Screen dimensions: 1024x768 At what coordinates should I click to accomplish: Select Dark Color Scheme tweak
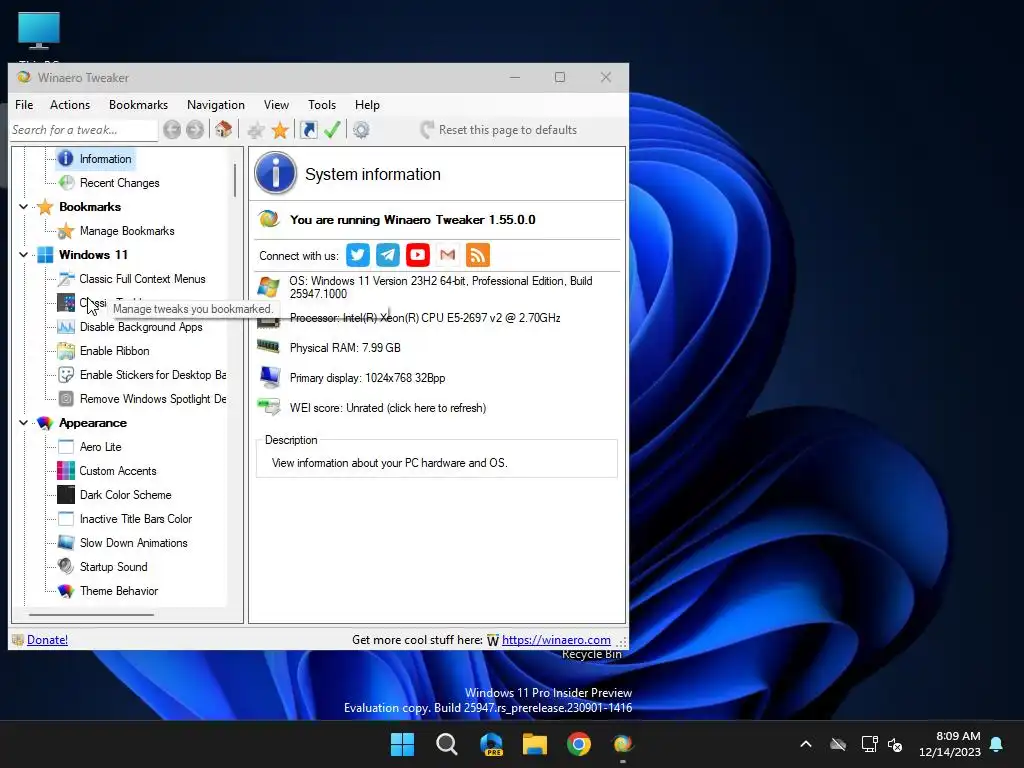pos(125,495)
